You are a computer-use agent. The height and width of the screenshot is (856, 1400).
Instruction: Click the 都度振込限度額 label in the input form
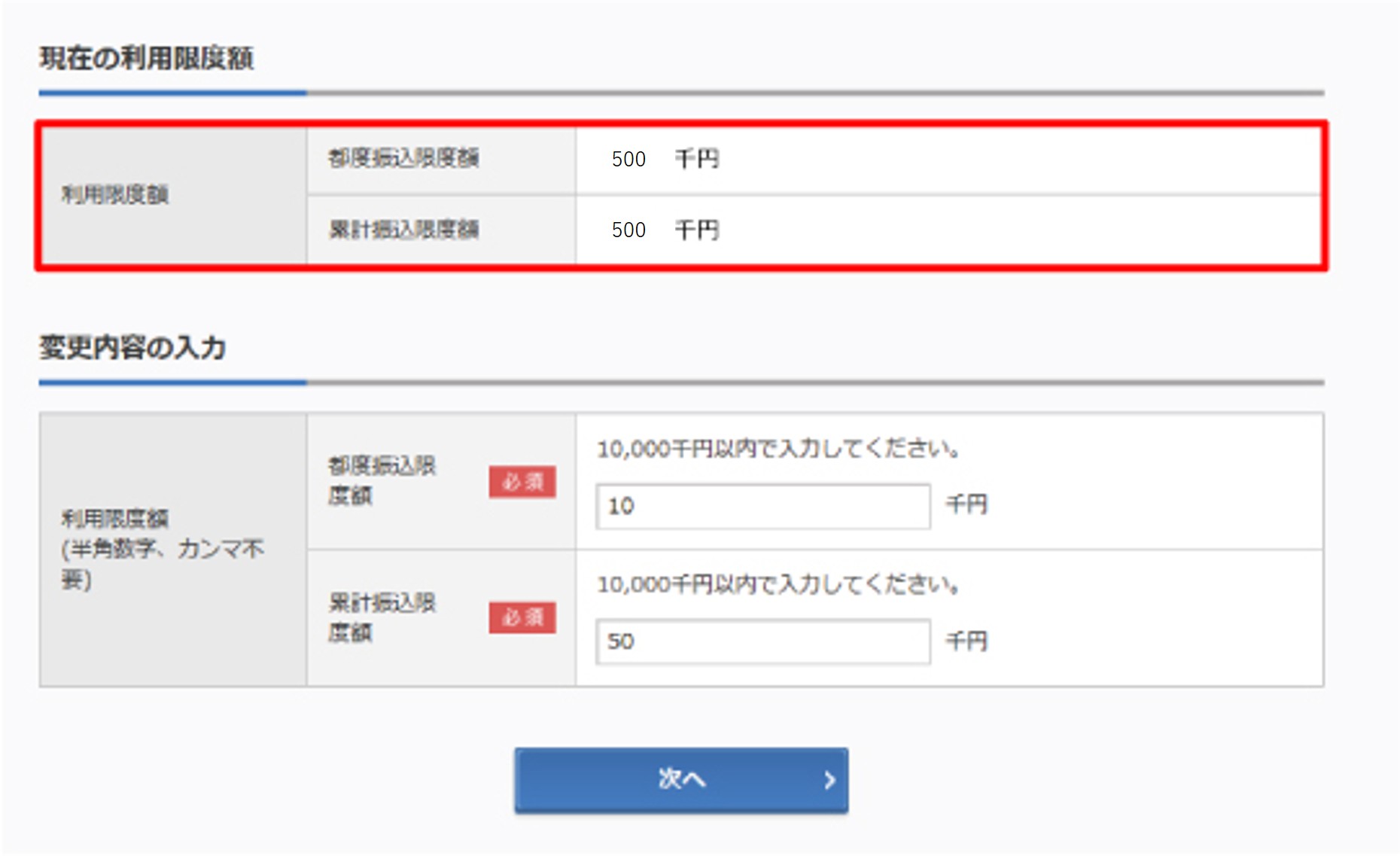coord(382,480)
